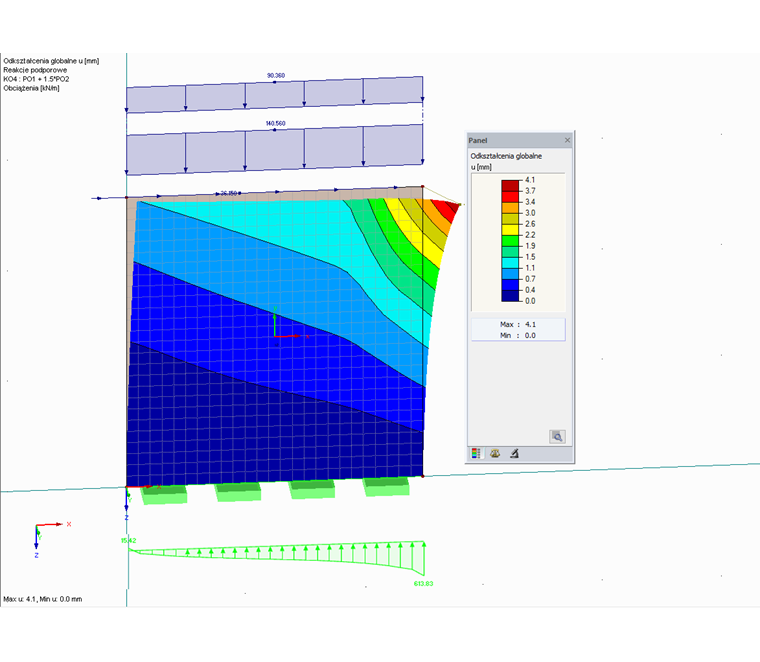
Task: Select the dark red 4.1 legend swatch
Action: click(x=510, y=186)
